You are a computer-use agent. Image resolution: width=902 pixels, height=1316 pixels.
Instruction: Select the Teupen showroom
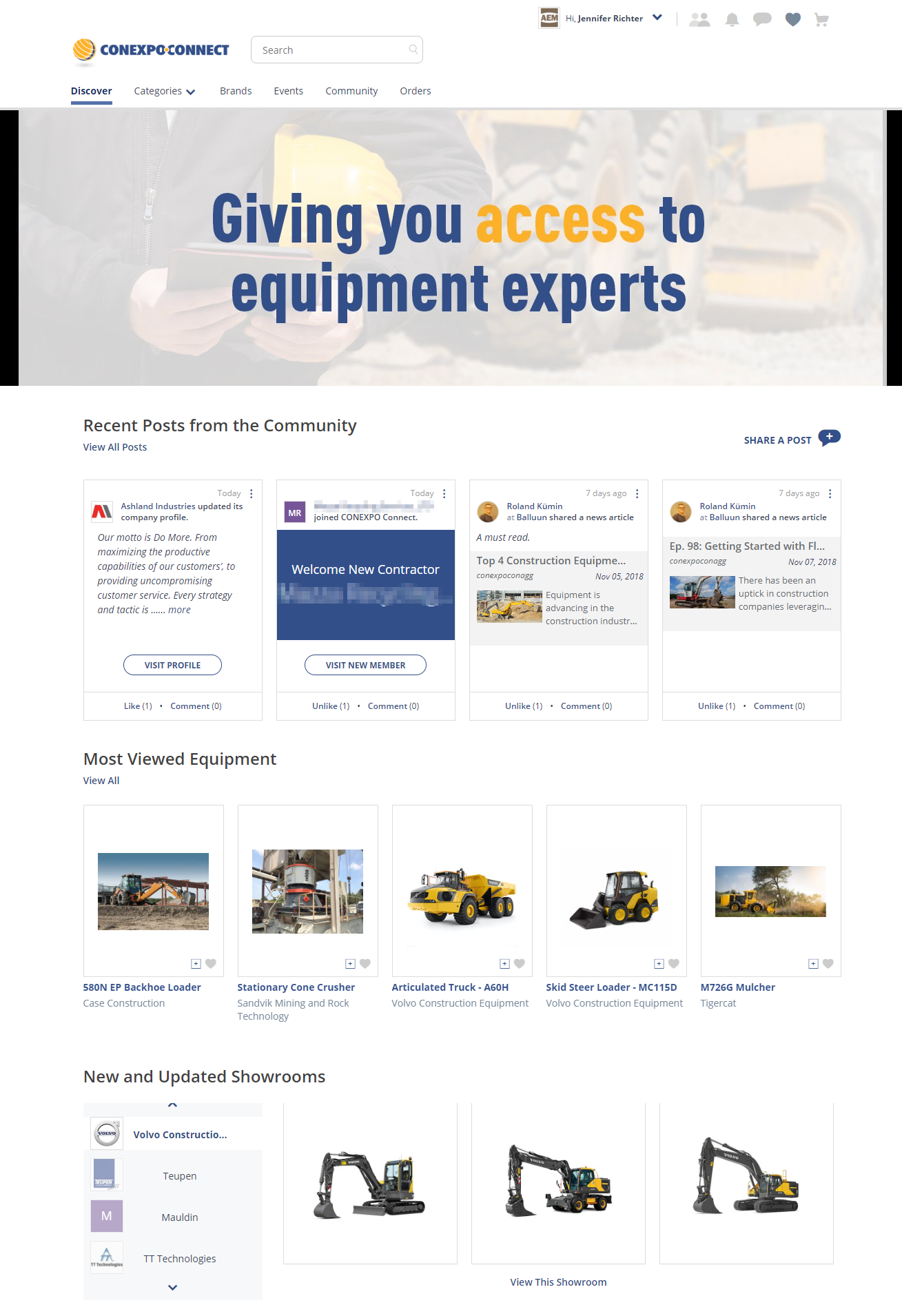(179, 1176)
